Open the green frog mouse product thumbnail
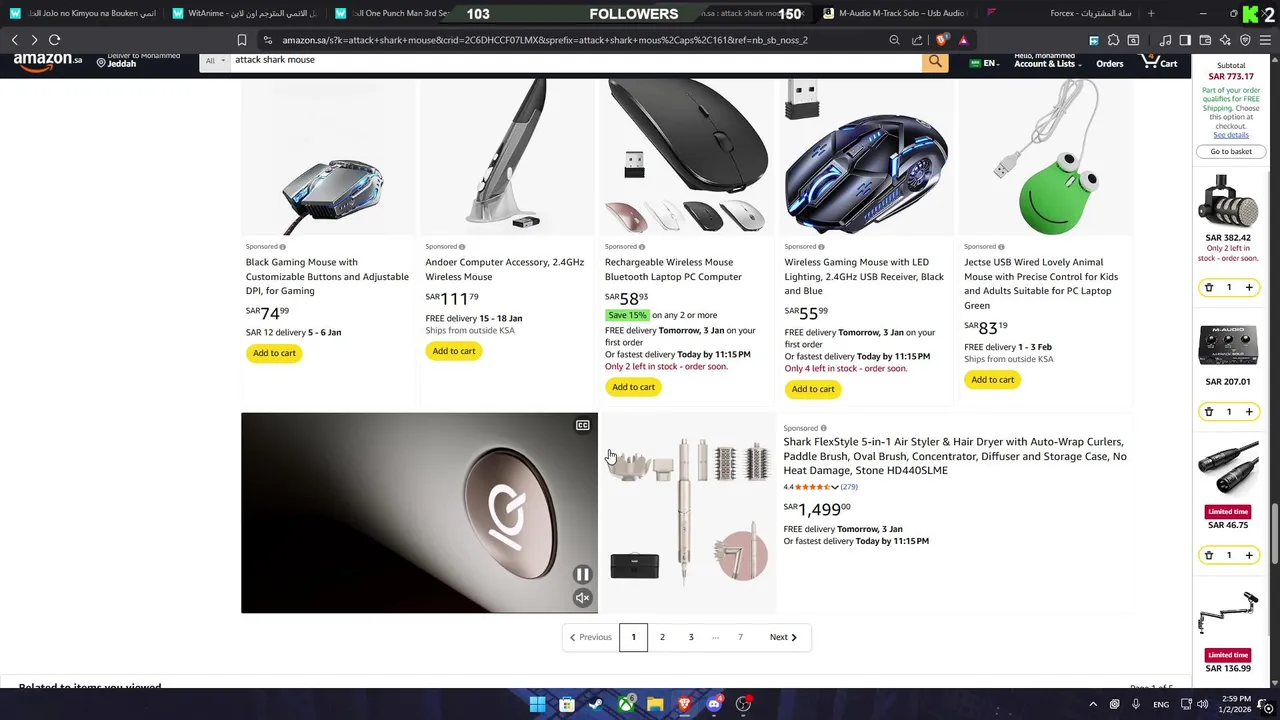The height and width of the screenshot is (720, 1280). coord(1046,157)
